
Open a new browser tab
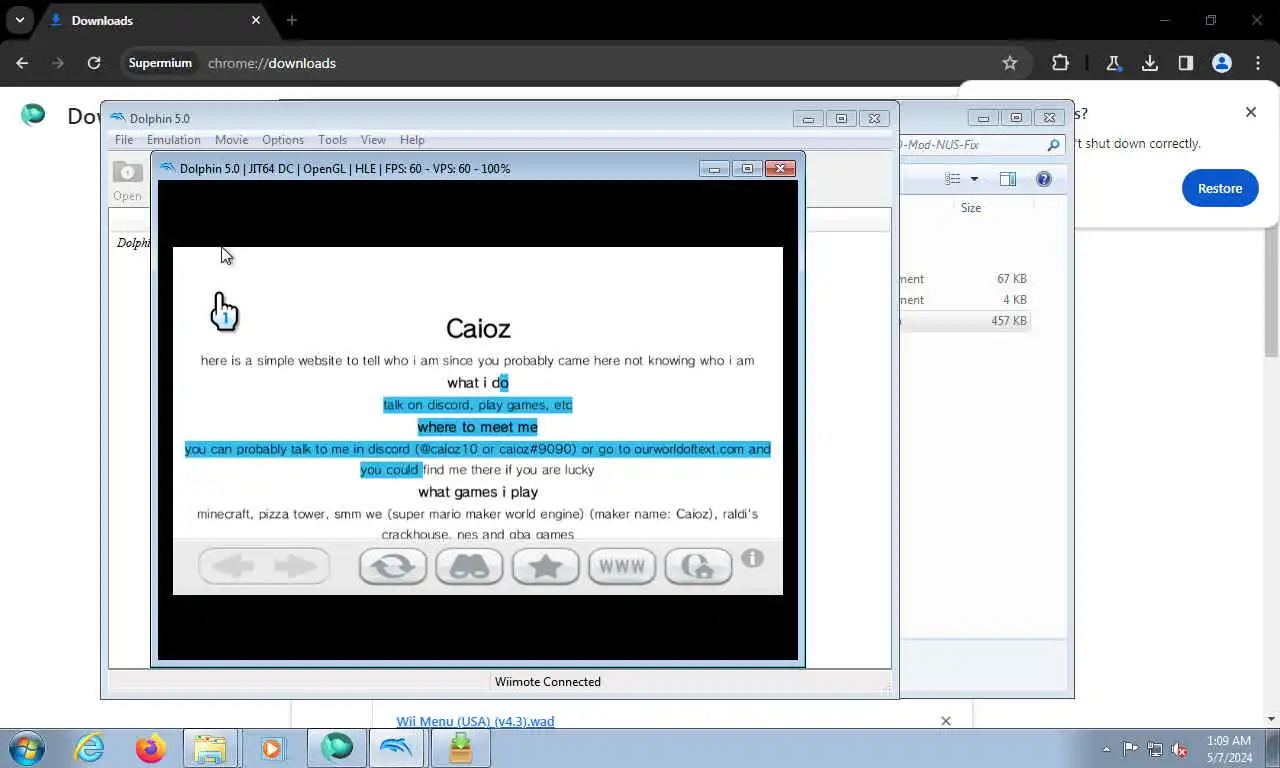point(292,20)
